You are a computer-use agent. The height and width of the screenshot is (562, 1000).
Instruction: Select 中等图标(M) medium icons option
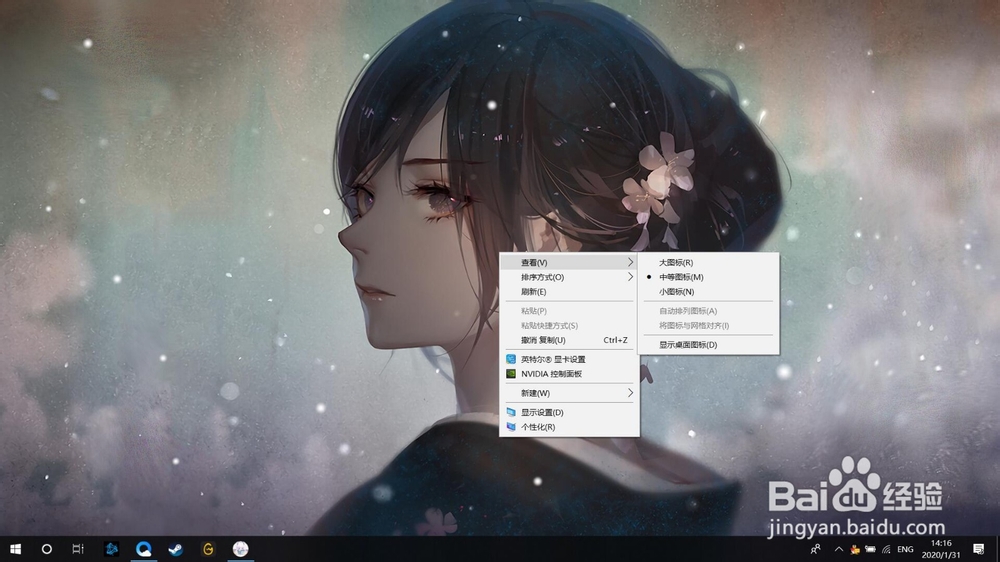tap(708, 277)
